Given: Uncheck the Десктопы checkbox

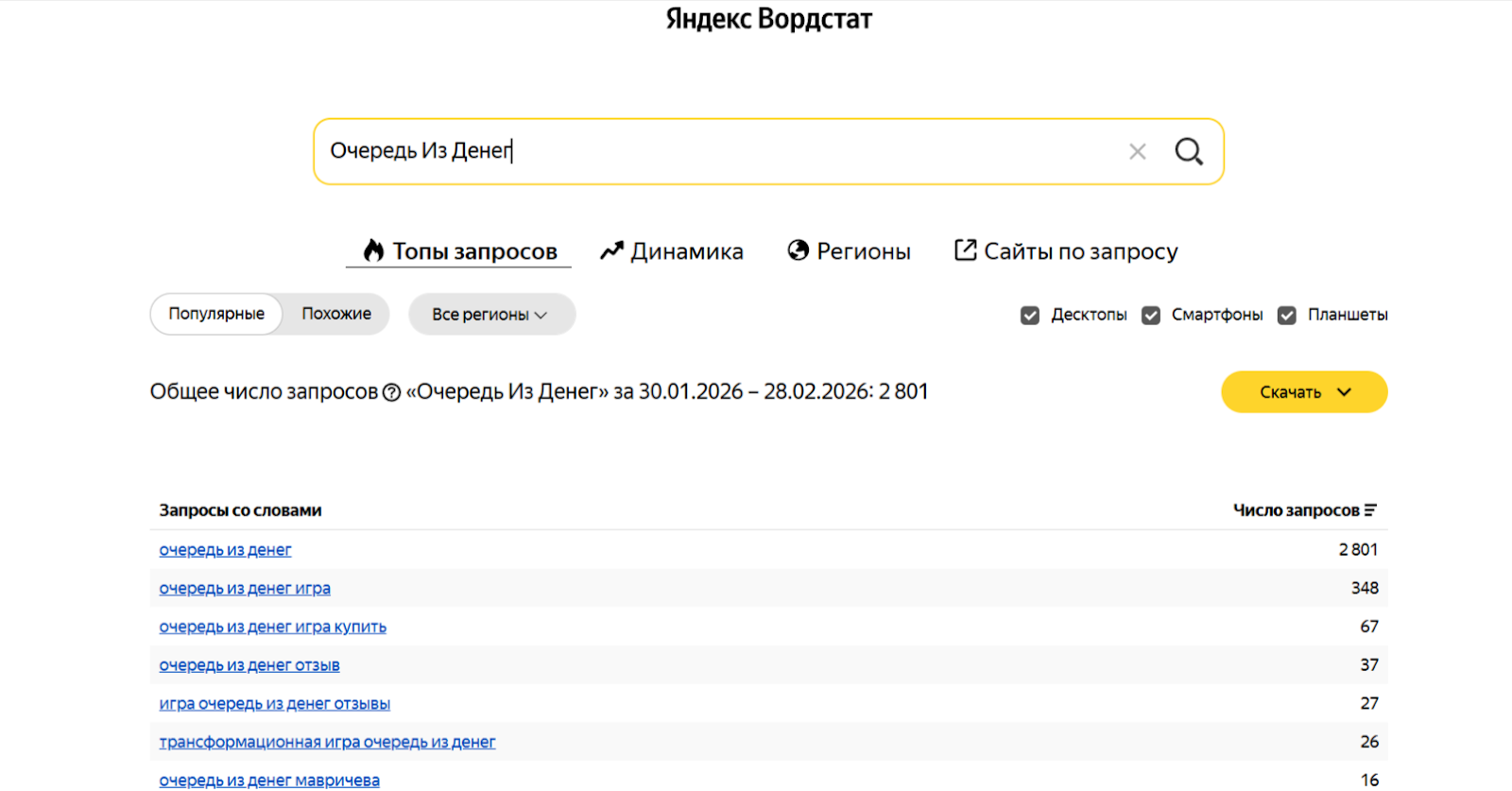Looking at the screenshot, I should coord(1030,315).
